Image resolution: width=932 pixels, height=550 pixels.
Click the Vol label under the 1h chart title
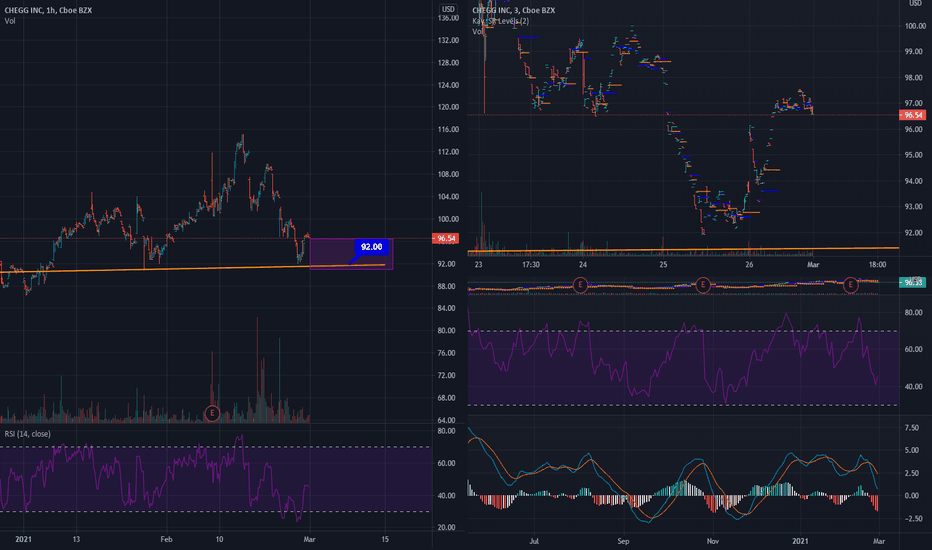click(10, 21)
